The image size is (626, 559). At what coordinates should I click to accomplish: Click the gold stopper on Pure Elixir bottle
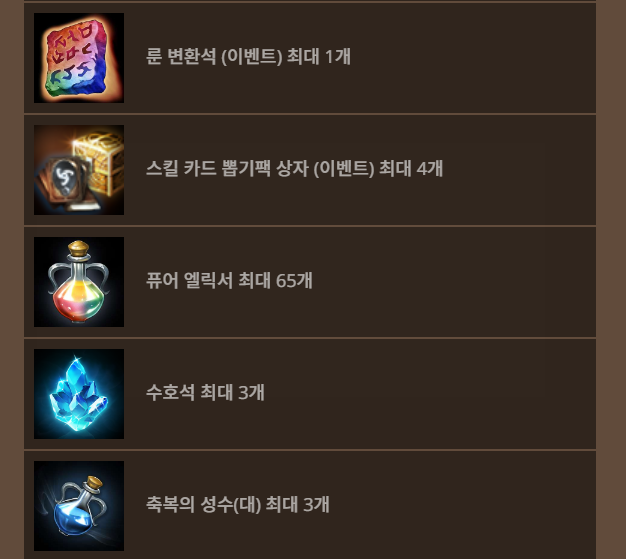[79, 248]
